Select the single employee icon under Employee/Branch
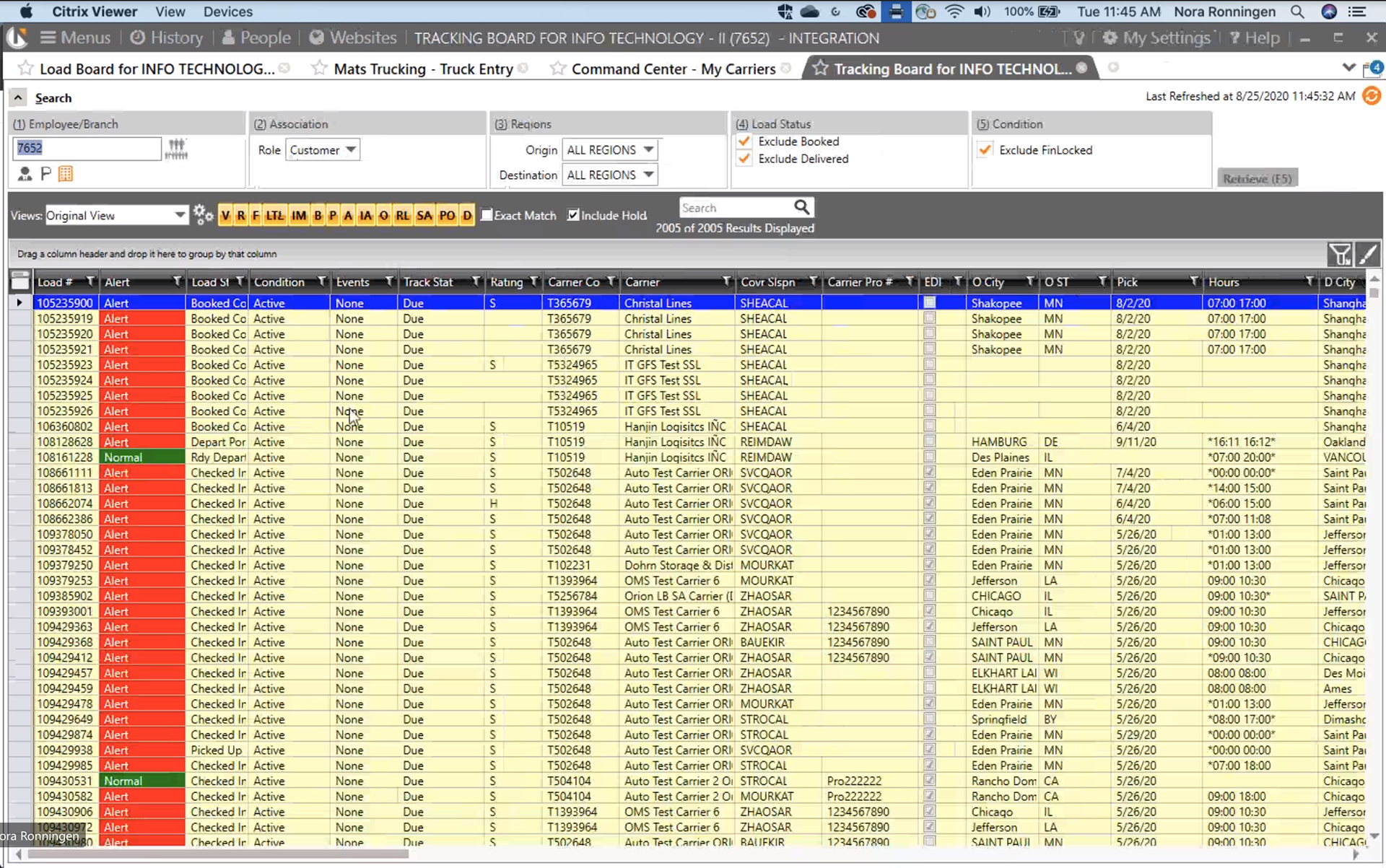1386x868 pixels. pyautogui.click(x=25, y=174)
